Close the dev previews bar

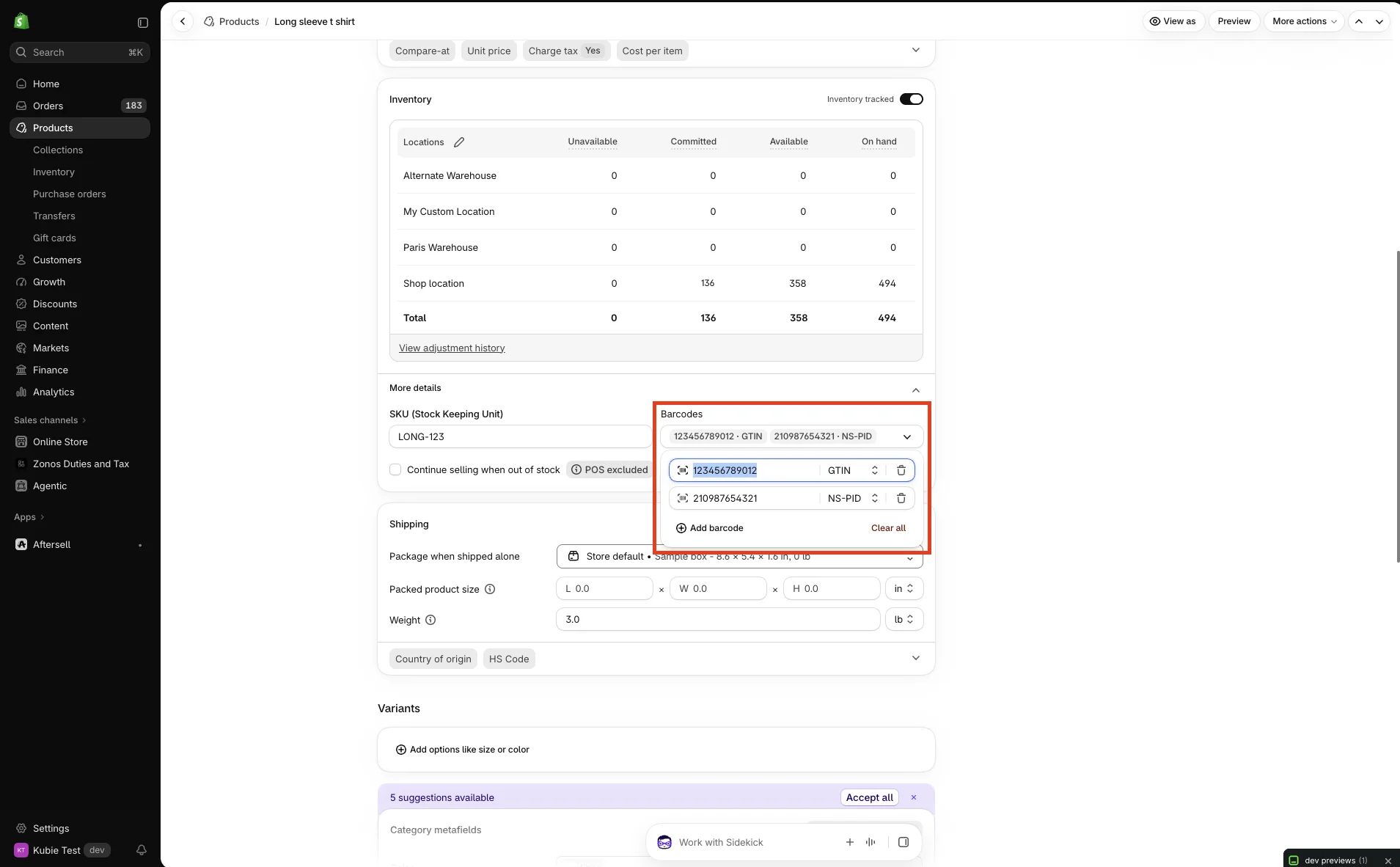coord(1388,860)
